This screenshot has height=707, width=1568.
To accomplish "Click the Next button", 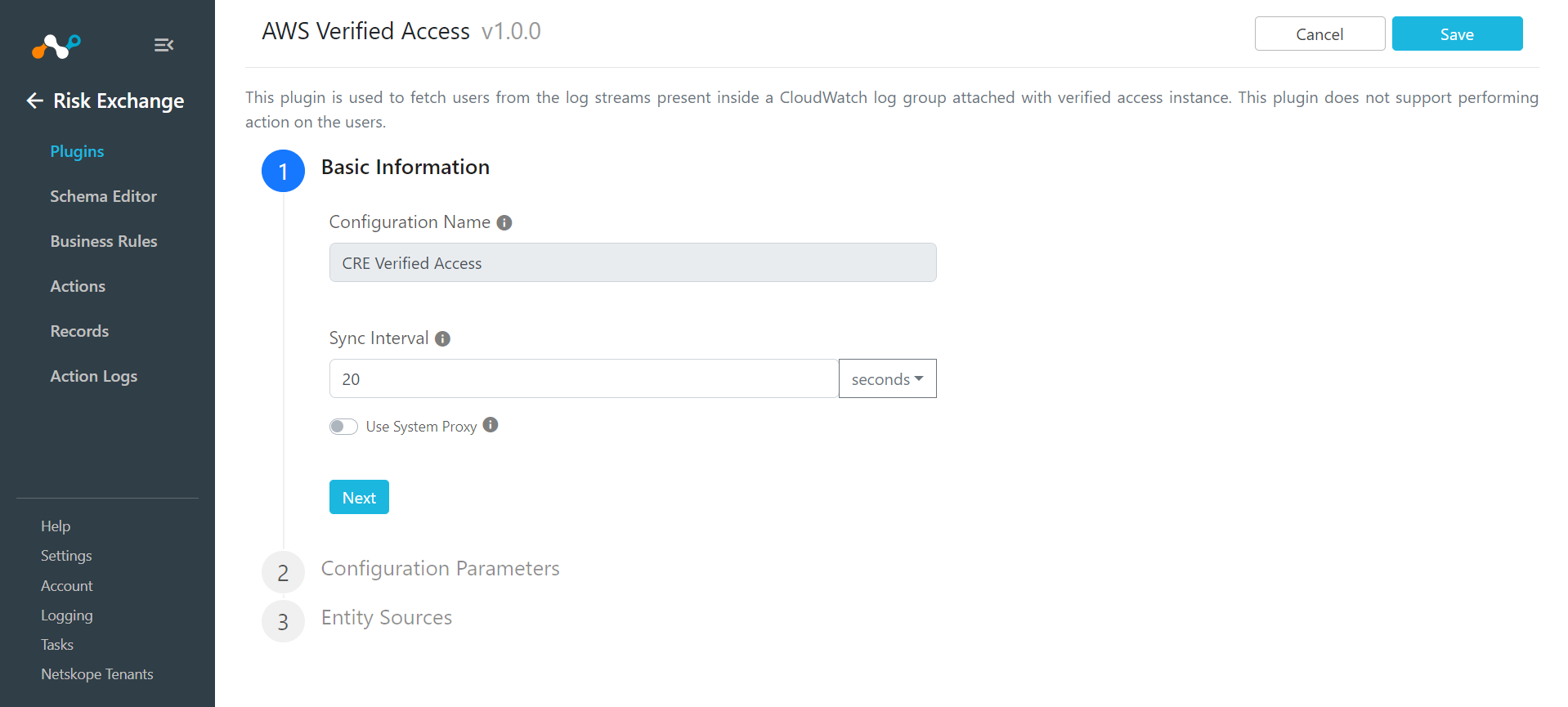I will coord(359,497).
